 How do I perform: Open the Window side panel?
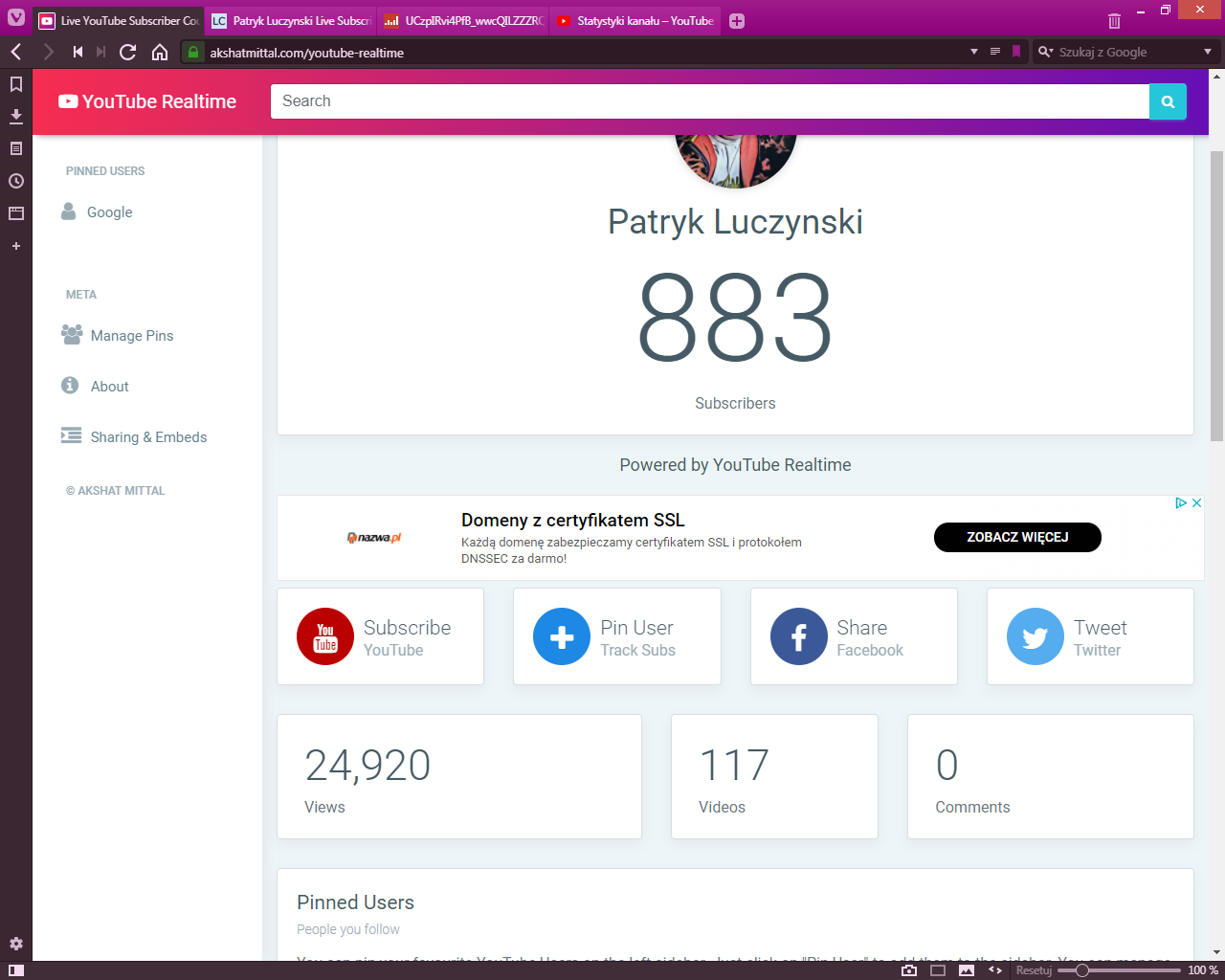tap(16, 213)
